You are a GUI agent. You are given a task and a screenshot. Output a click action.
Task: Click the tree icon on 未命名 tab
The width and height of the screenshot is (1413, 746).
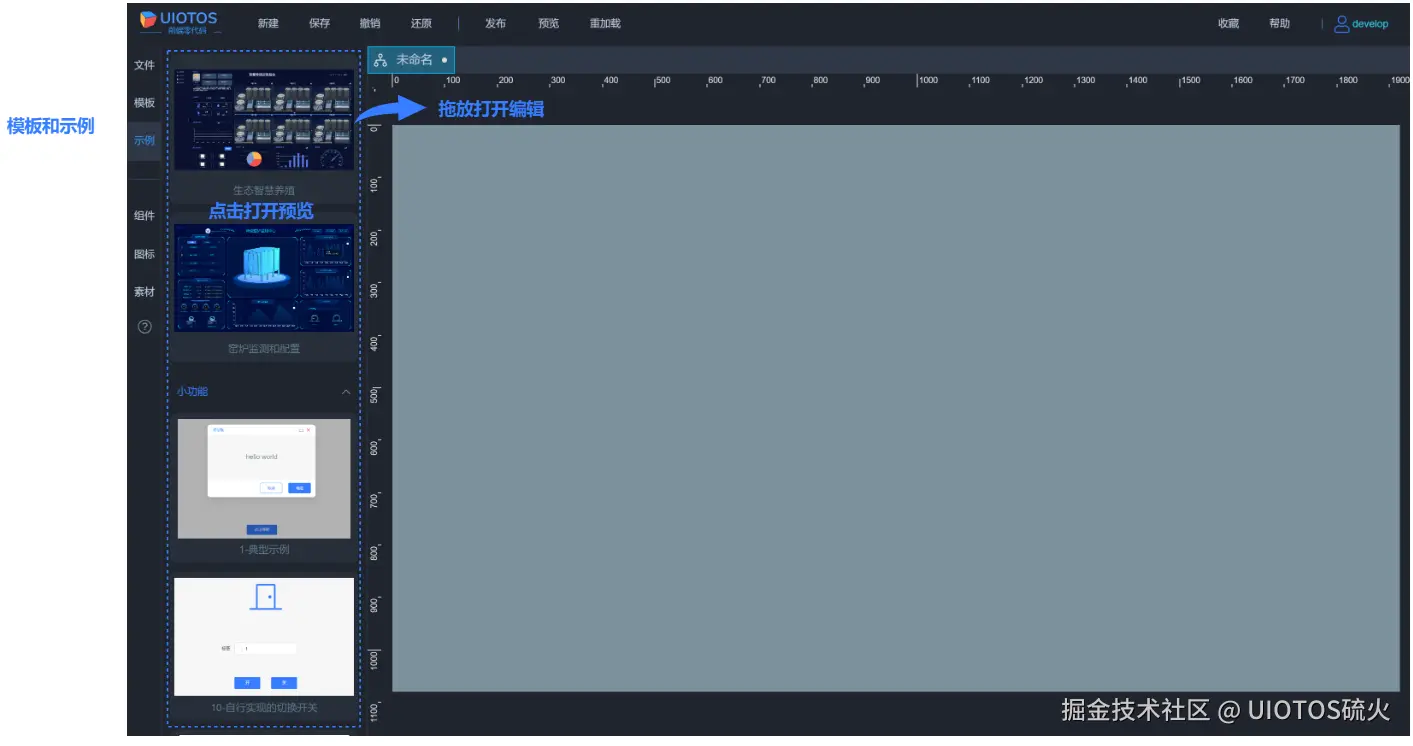point(380,60)
